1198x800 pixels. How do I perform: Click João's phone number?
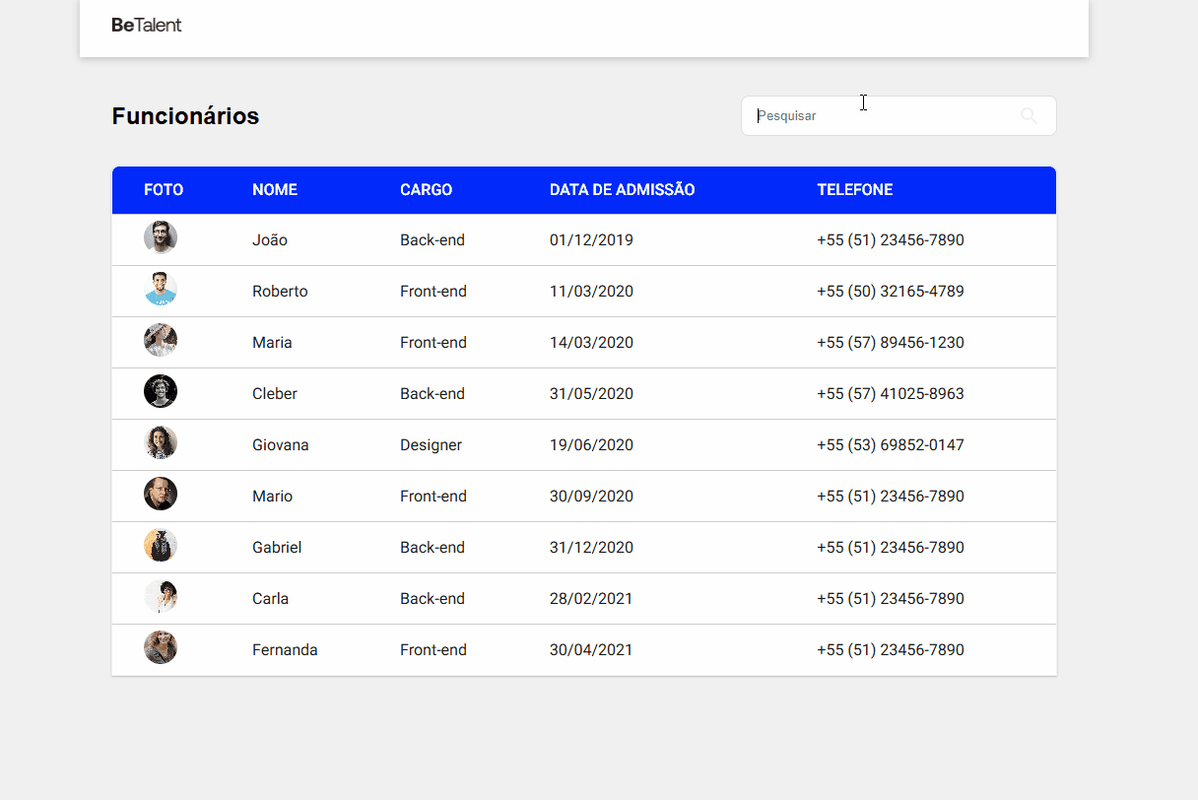coord(890,240)
